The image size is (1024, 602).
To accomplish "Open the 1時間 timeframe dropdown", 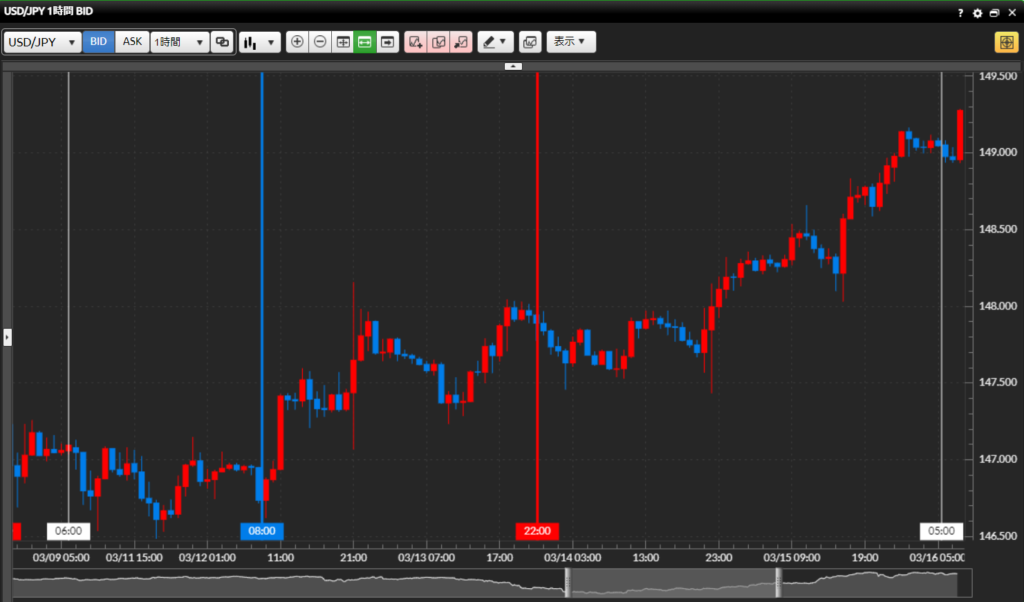I will (179, 42).
